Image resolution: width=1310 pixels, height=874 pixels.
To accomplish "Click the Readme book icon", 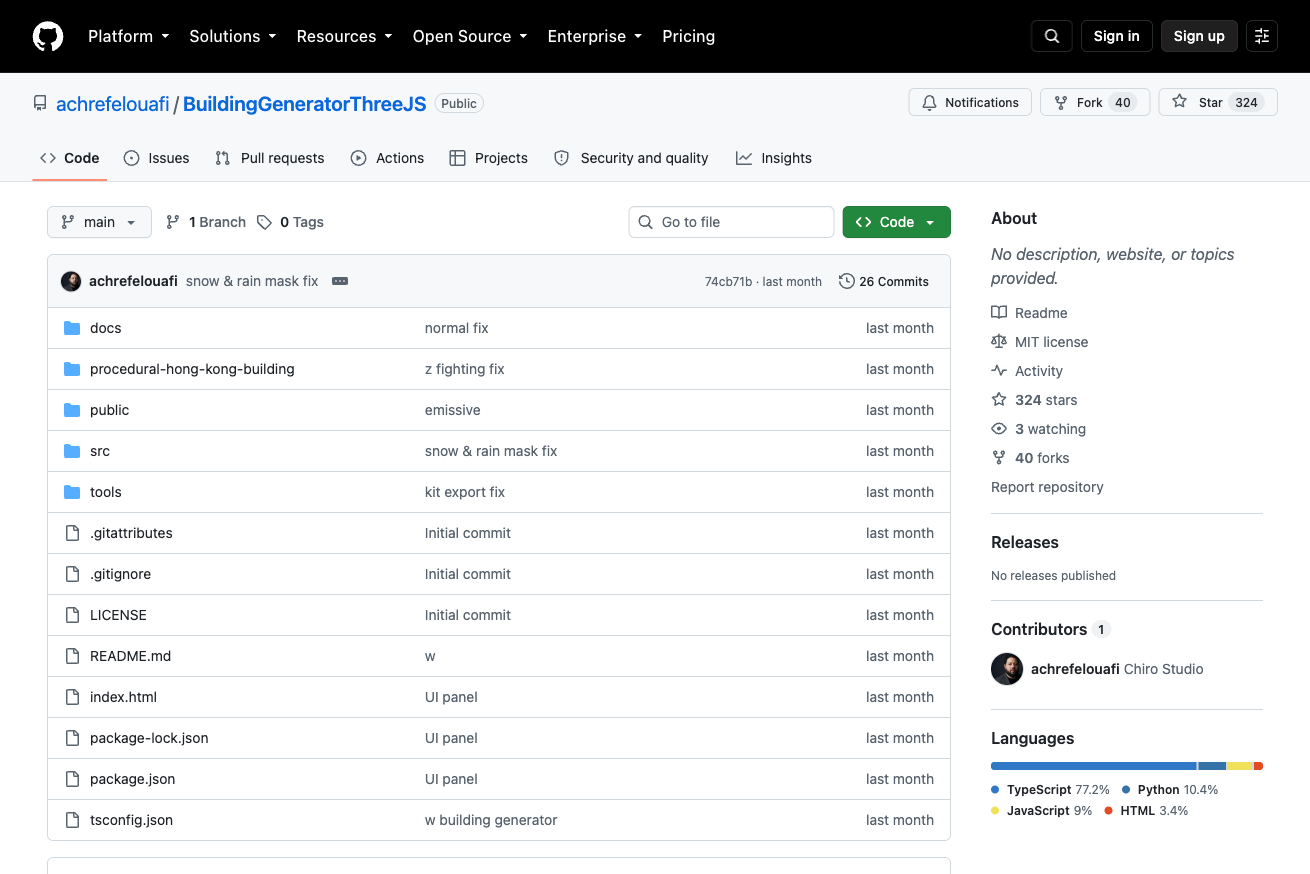I will point(999,313).
